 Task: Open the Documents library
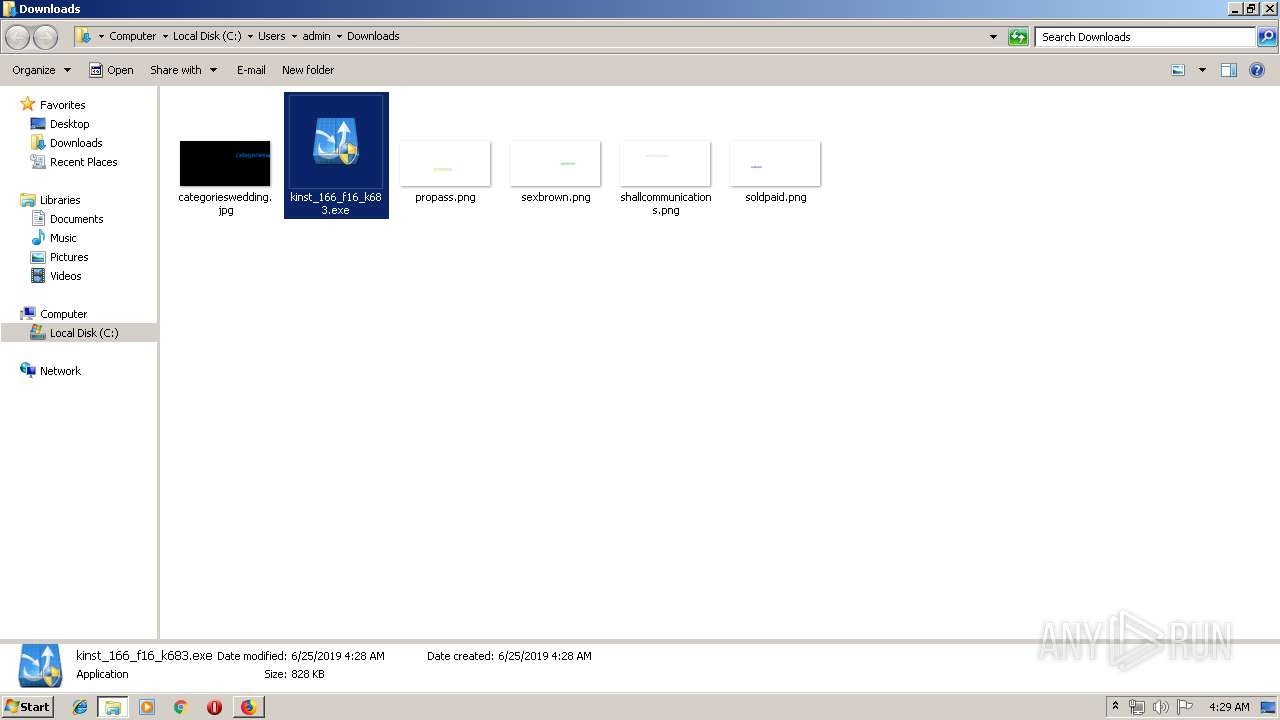tap(76, 219)
